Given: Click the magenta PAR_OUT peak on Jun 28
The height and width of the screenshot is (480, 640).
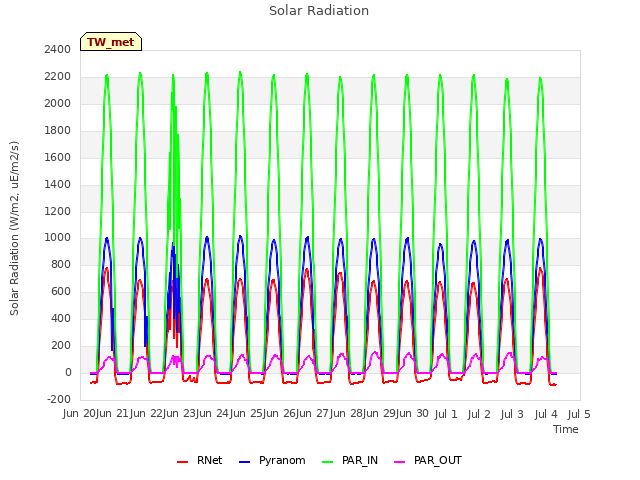Looking at the screenshot, I should [x=375, y=353].
